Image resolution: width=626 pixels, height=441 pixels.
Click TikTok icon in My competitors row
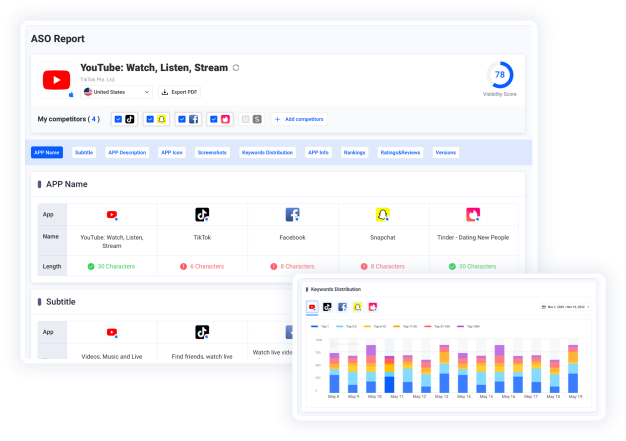point(130,119)
